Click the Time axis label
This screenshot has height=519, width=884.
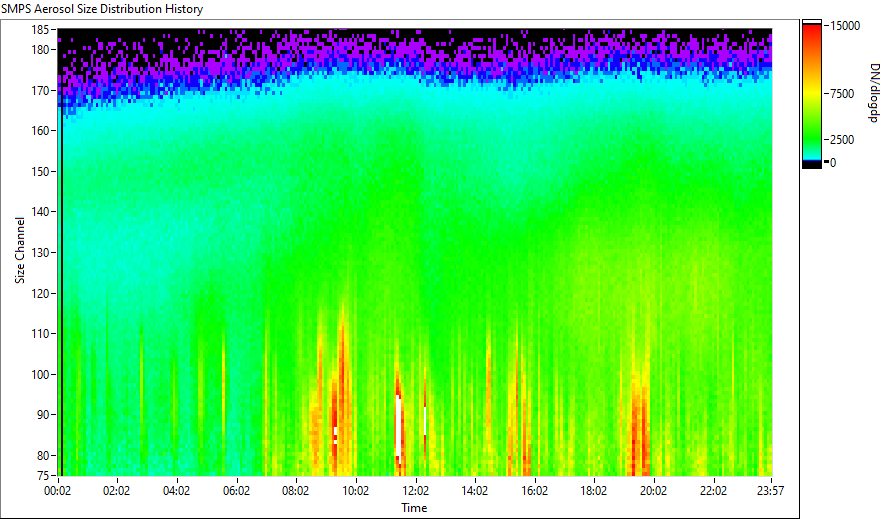pyautogui.click(x=414, y=508)
